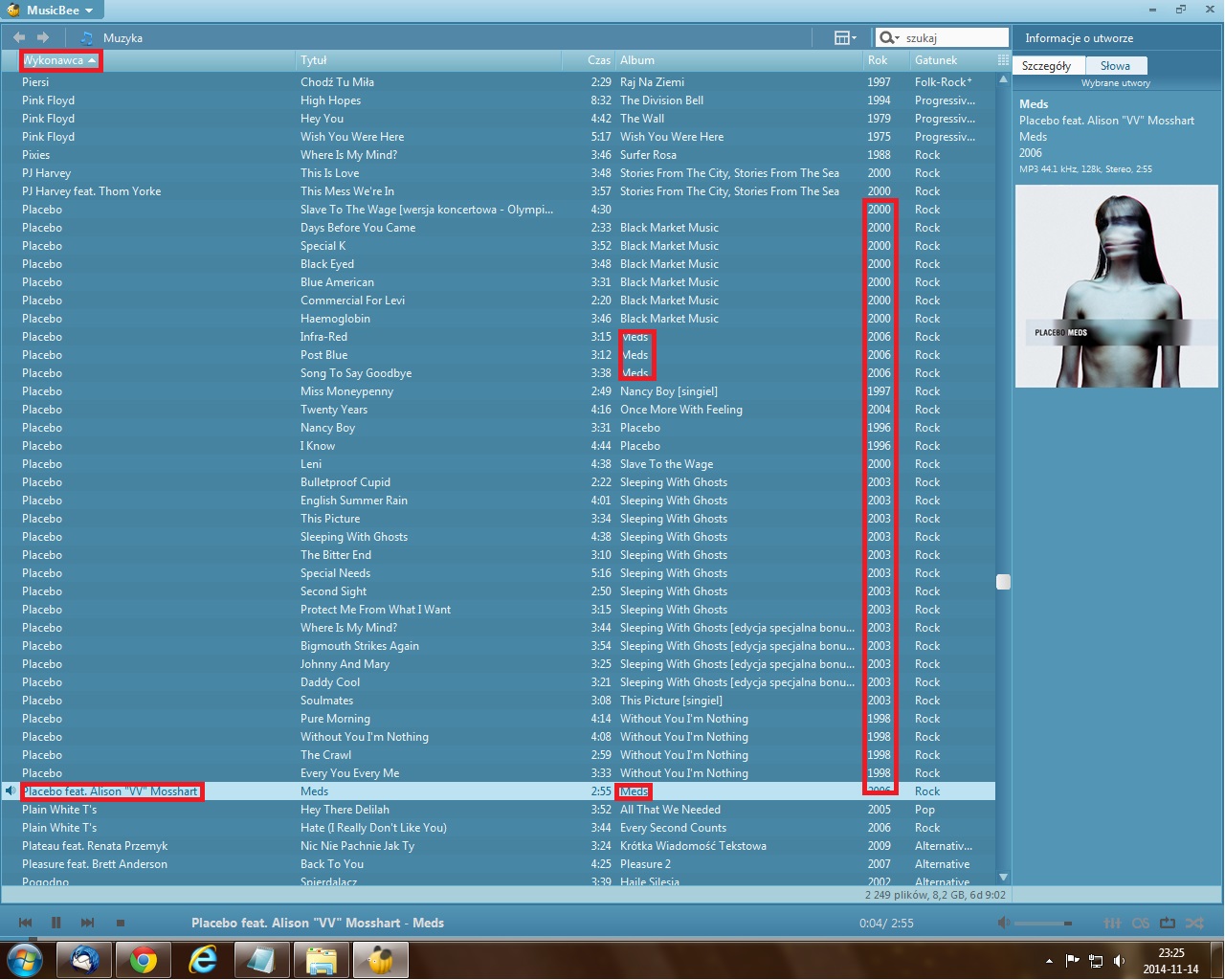Open the panel layout icon in toolbar
The image size is (1225, 980).
(x=845, y=37)
